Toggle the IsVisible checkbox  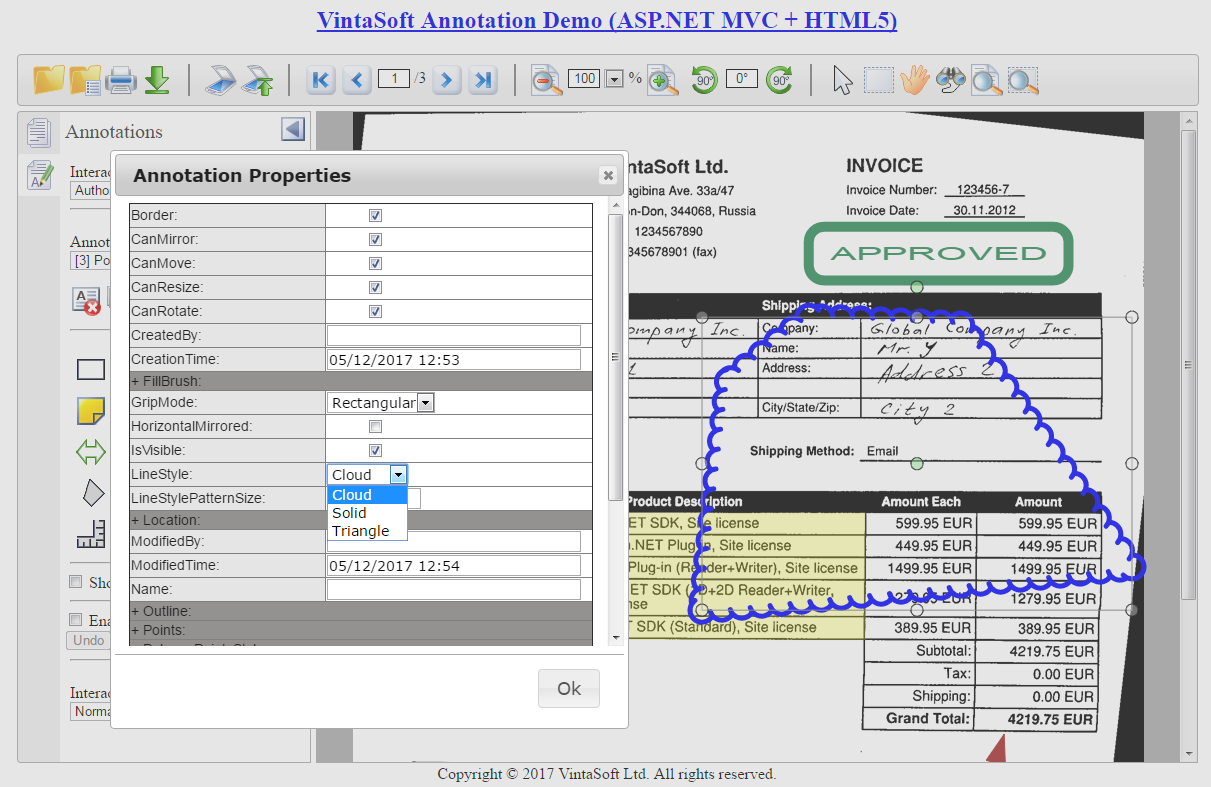tap(375, 450)
